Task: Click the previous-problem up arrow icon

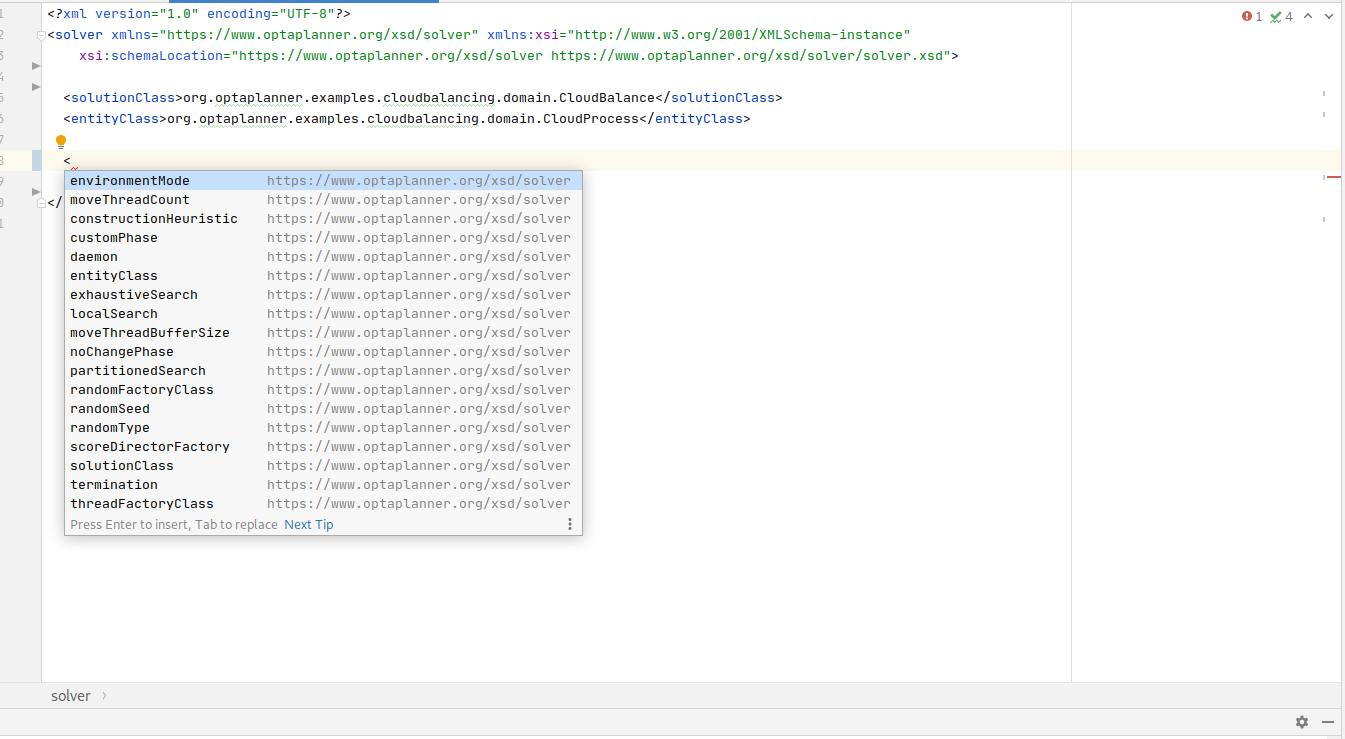Action: pyautogui.click(x=1310, y=17)
